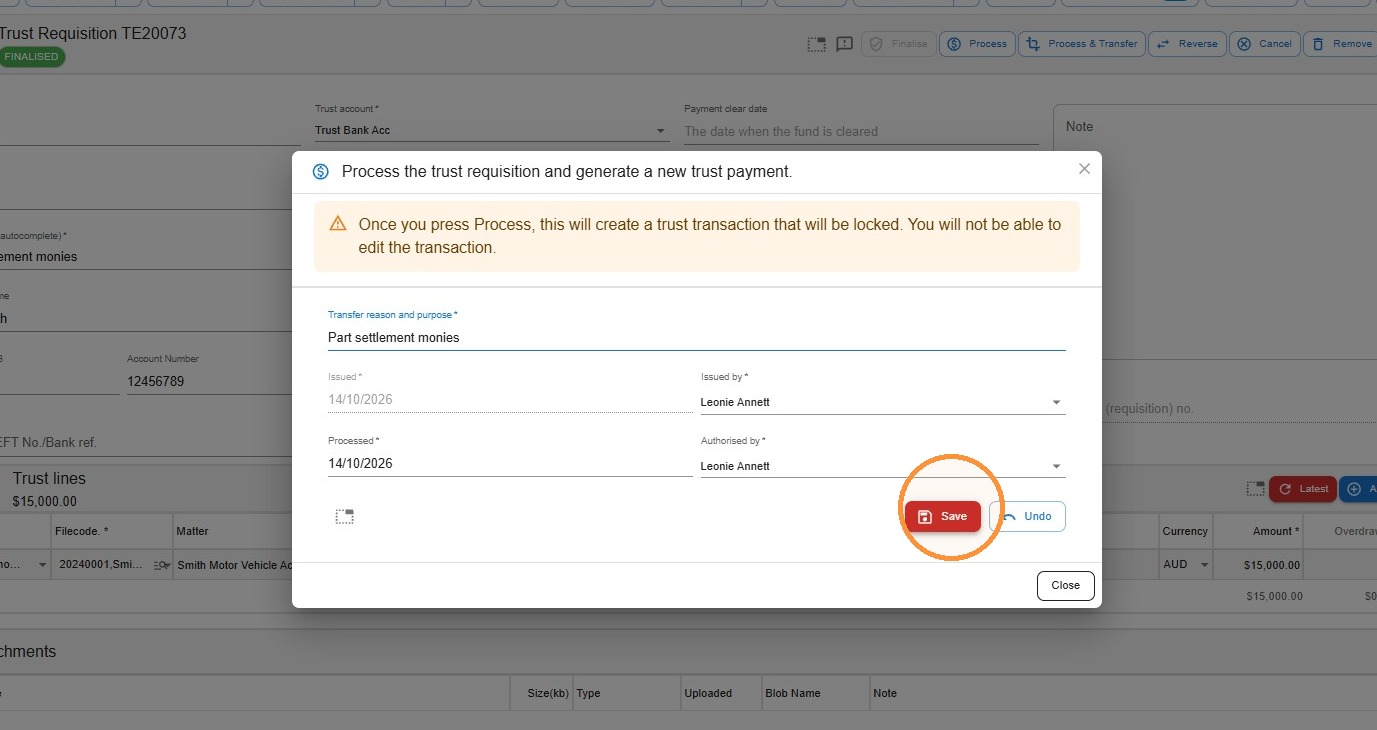Open the Issued by dropdown

[883, 402]
